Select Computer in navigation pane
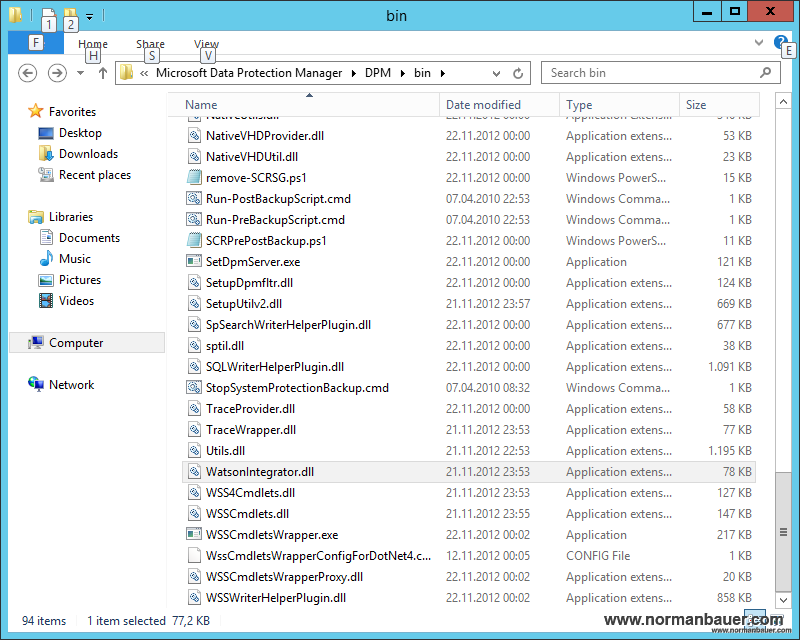This screenshot has width=800, height=640. click(x=87, y=342)
